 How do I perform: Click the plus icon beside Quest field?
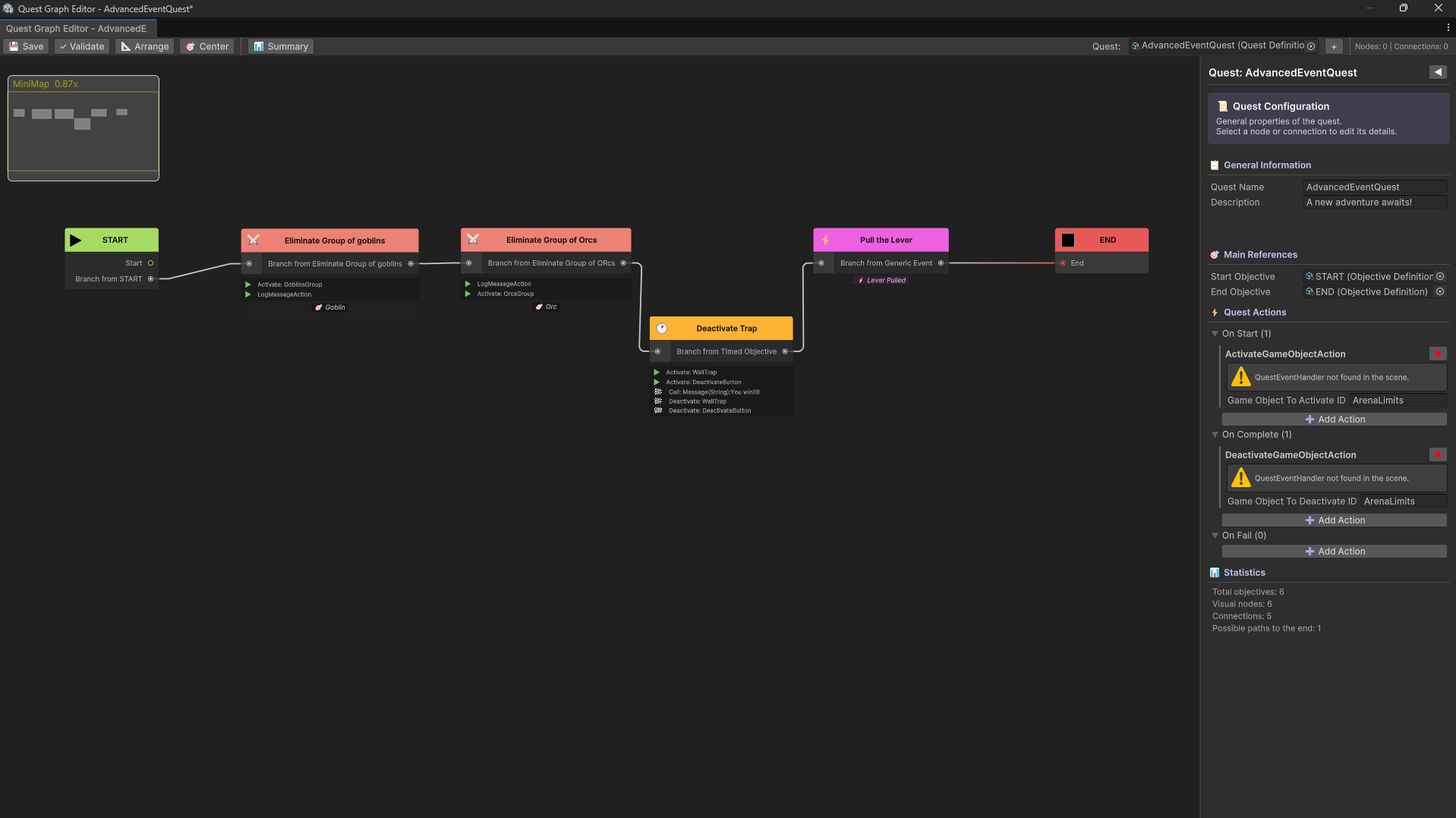[x=1334, y=46]
